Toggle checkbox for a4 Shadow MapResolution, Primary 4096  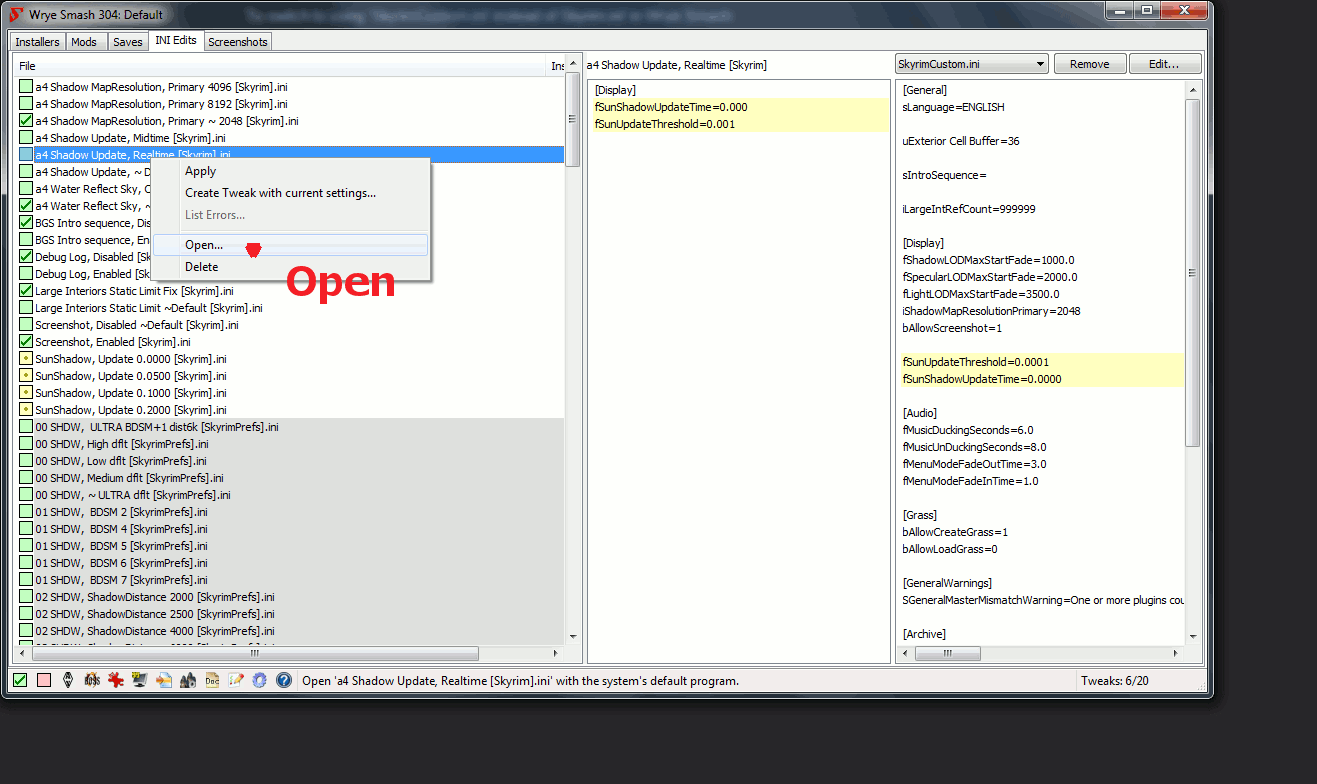point(26,87)
